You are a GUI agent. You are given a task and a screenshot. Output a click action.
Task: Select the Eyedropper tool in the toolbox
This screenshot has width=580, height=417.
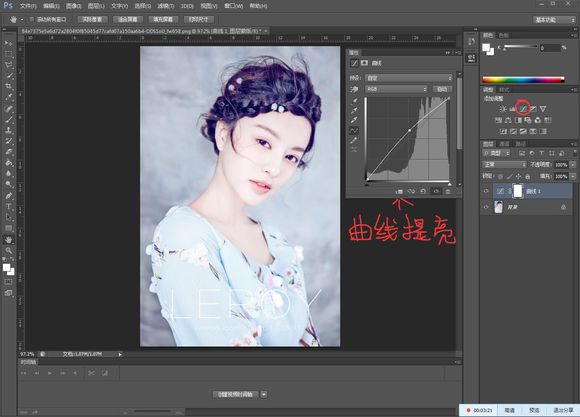[x=8, y=97]
